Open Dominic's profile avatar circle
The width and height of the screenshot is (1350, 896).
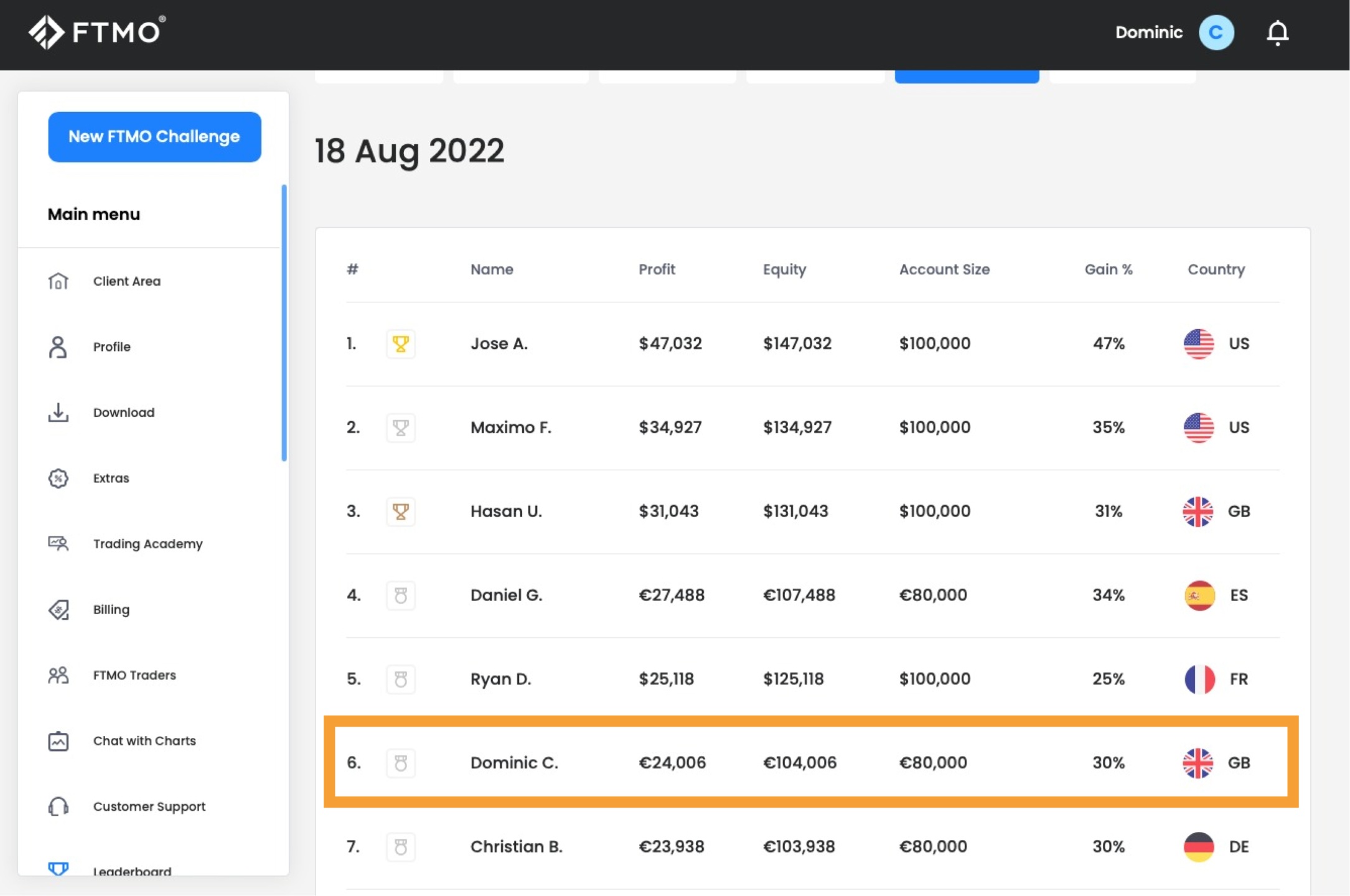[x=1216, y=32]
